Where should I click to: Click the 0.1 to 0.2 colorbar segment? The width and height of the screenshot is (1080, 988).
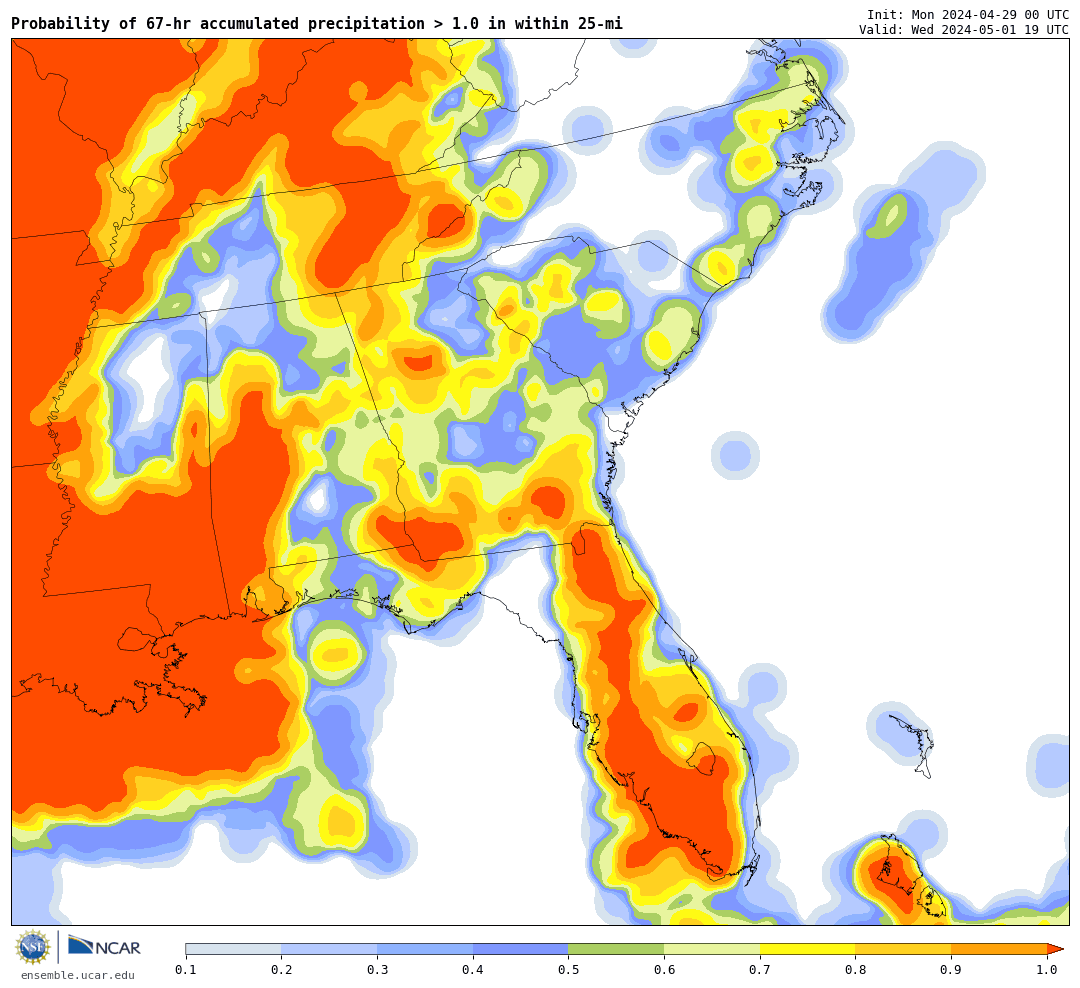pos(233,949)
